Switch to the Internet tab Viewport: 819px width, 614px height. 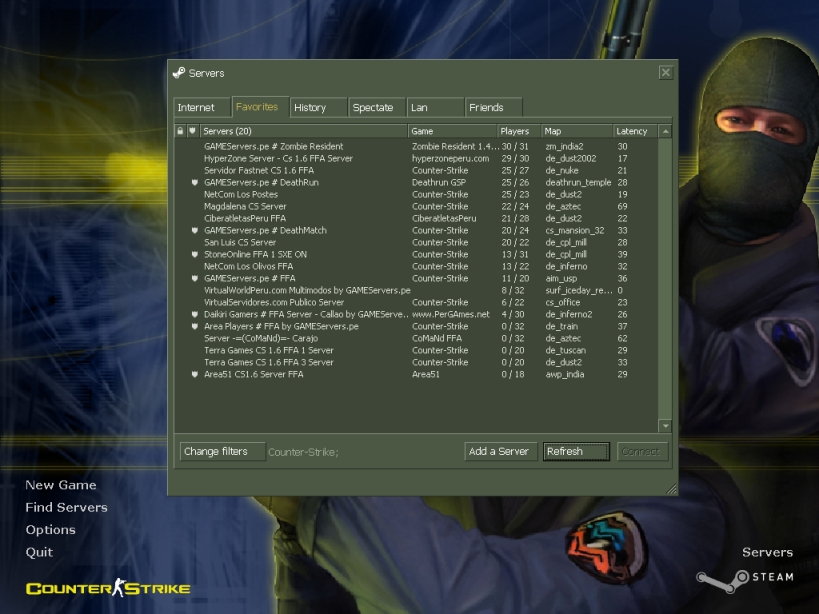tap(200, 107)
